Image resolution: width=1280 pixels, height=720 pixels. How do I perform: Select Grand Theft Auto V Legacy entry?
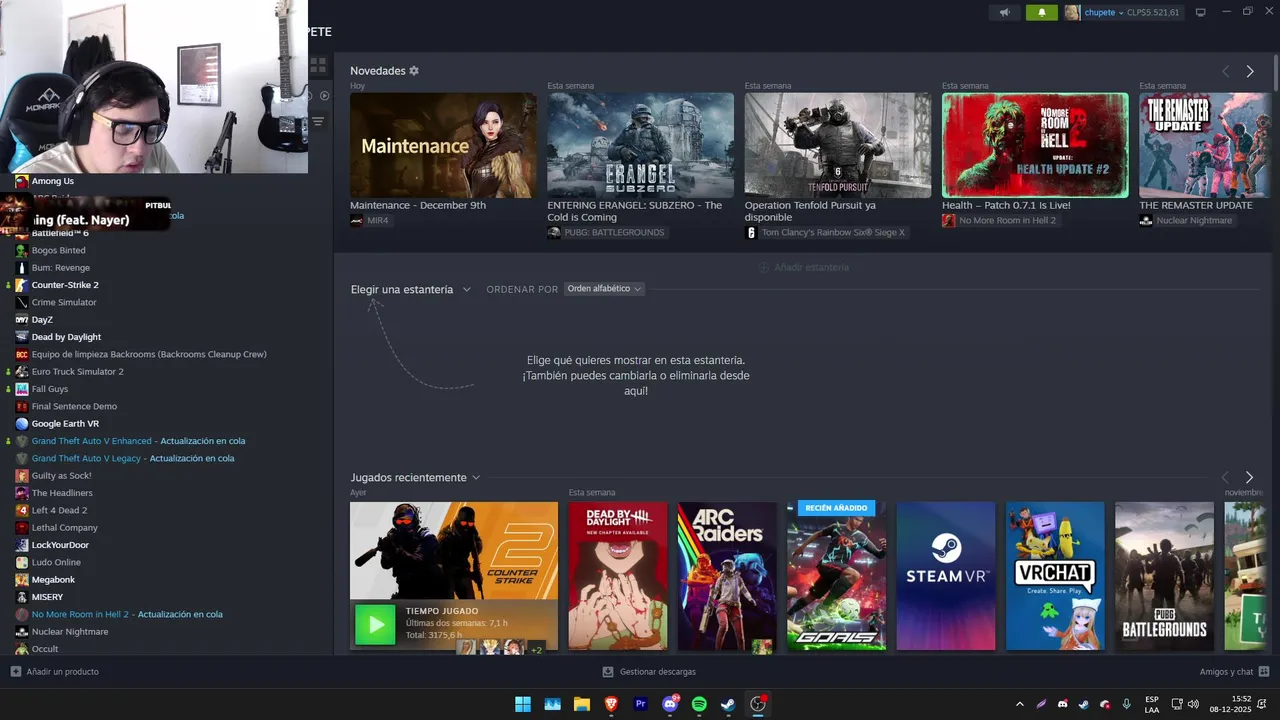pyautogui.click(x=133, y=458)
